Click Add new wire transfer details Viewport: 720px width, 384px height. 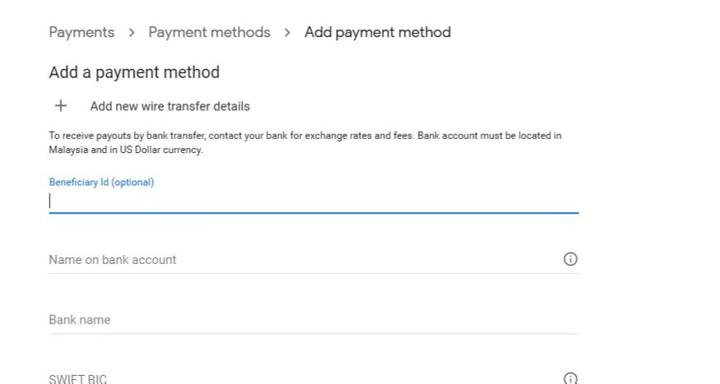(x=170, y=106)
